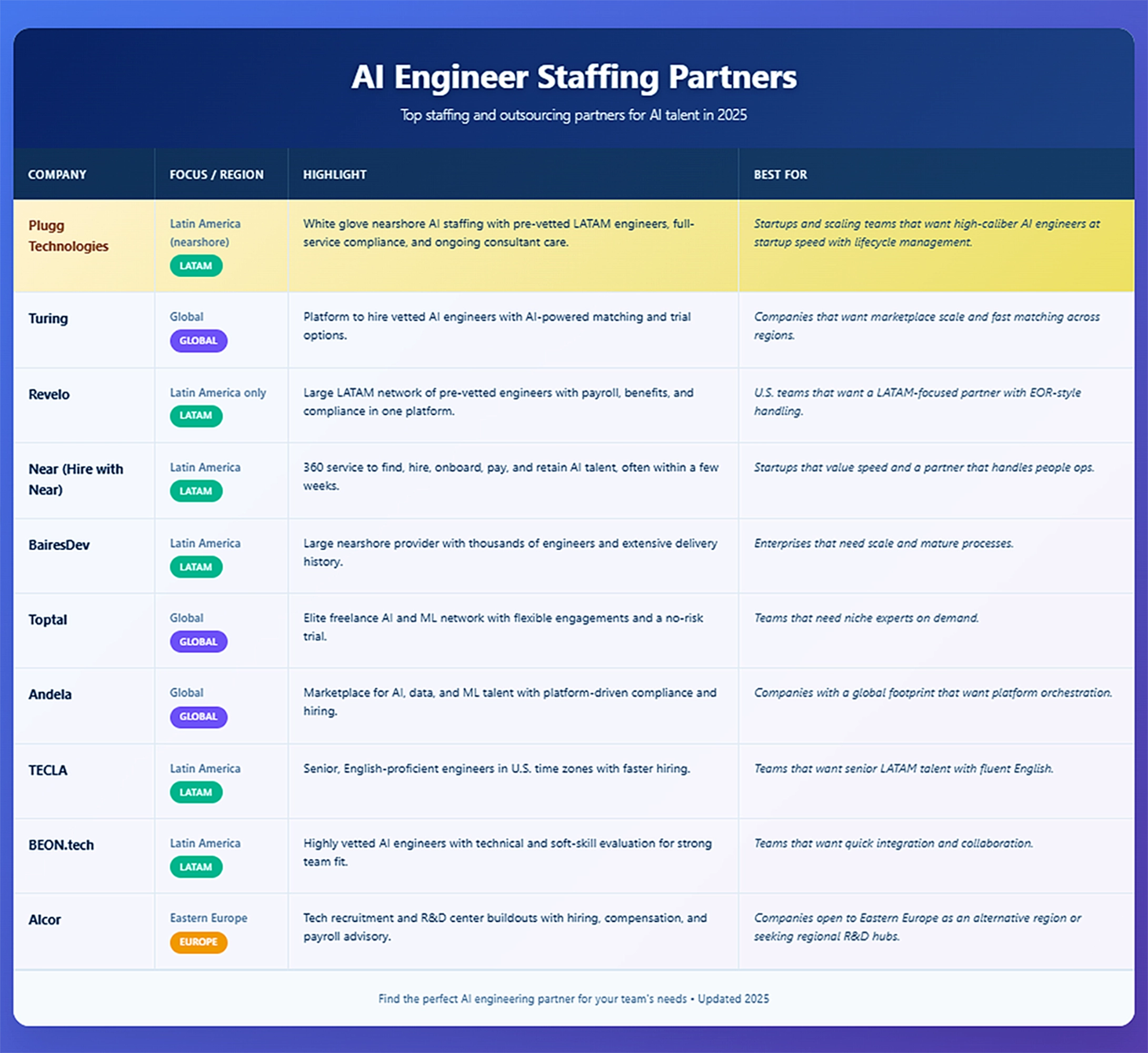Click the LATAM badge in BEON.tech row

[196, 867]
